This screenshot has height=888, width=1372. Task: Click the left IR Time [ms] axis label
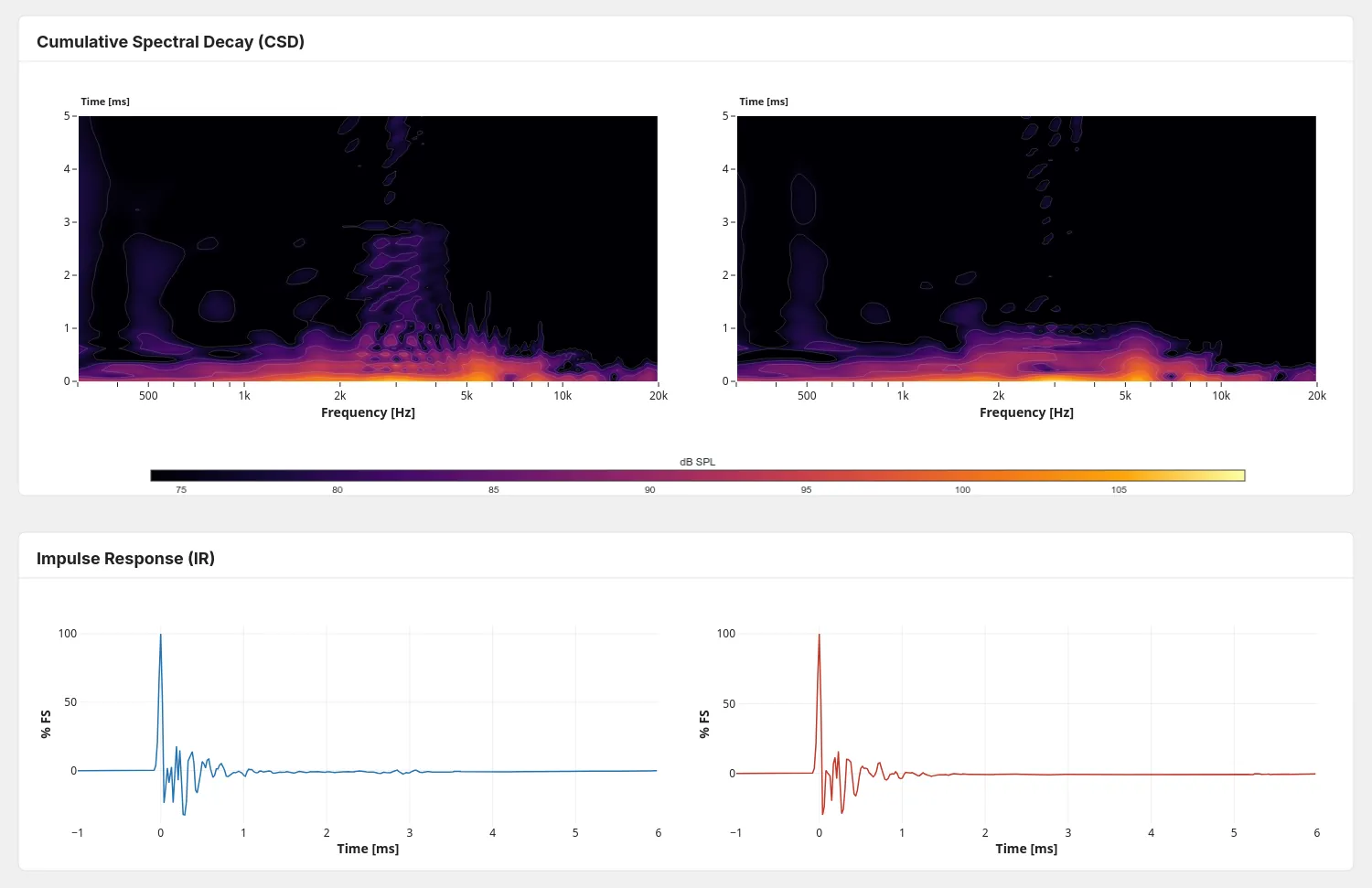368,849
